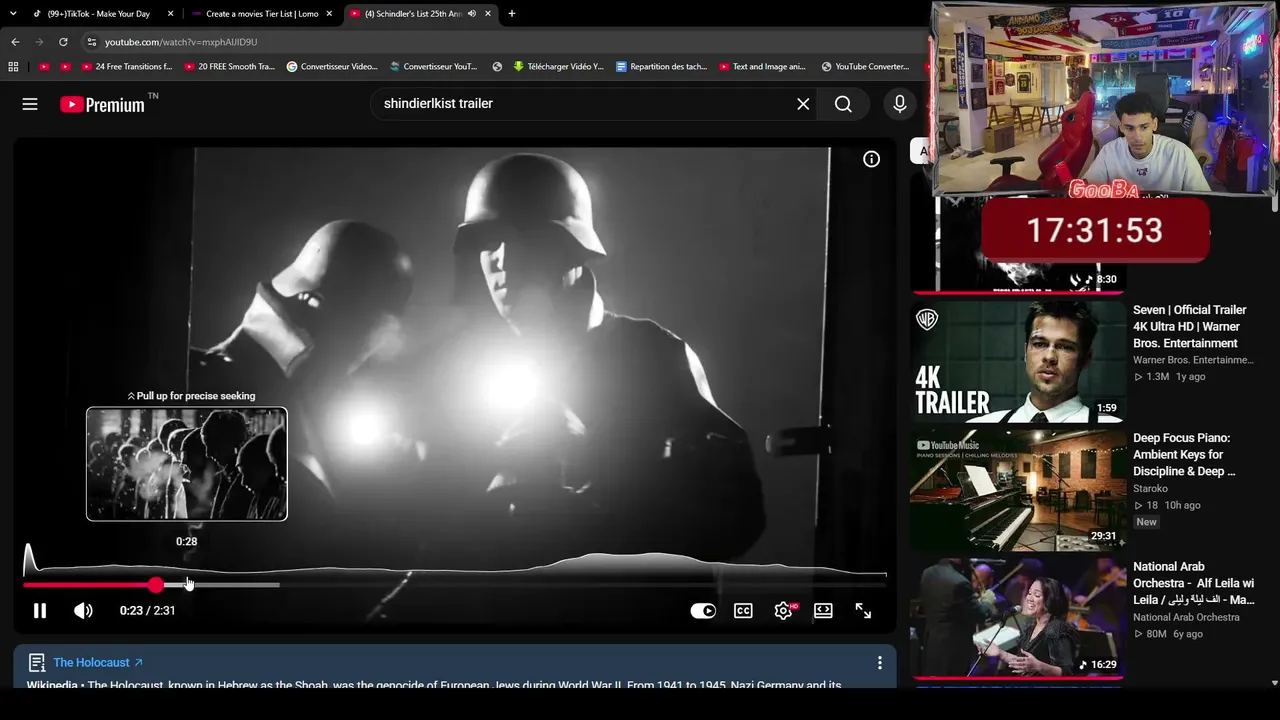The image size is (1280, 720).
Task: Open the player settings gear
Action: [784, 611]
